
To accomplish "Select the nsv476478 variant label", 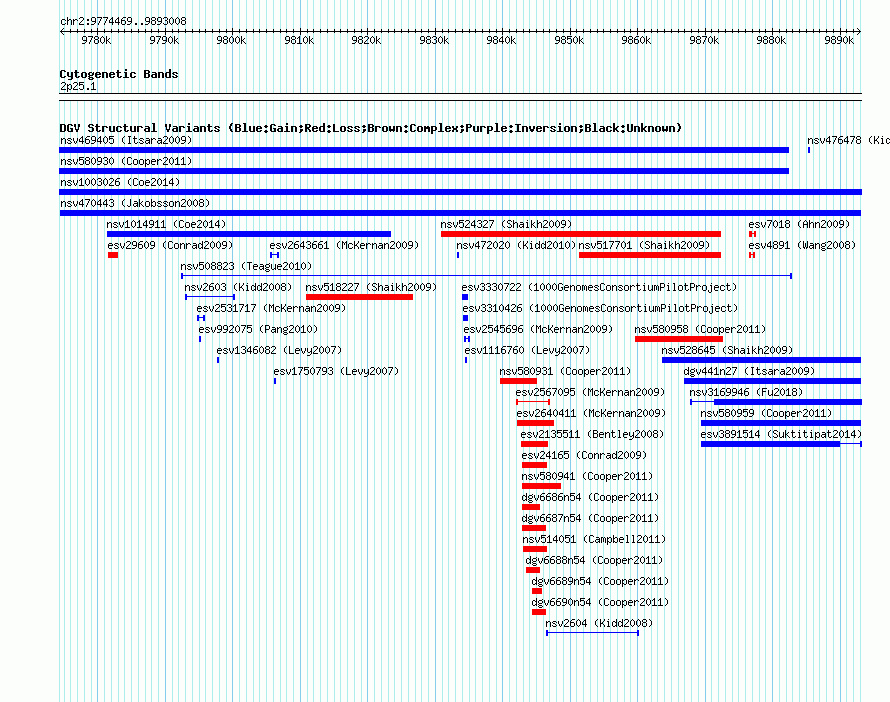I will (848, 140).
